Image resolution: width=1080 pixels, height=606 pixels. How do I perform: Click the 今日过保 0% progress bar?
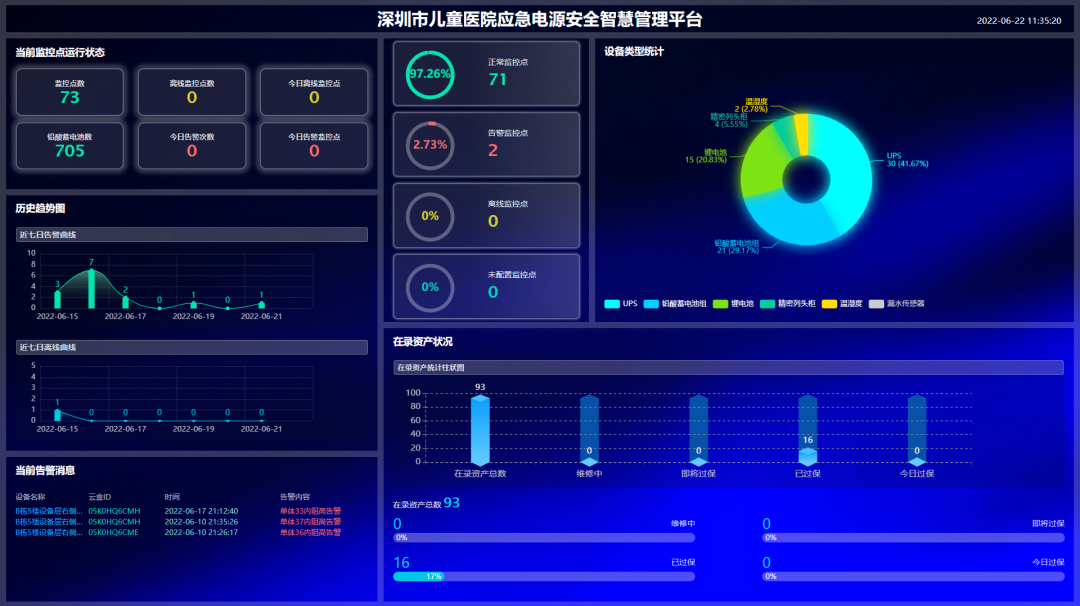point(913,576)
